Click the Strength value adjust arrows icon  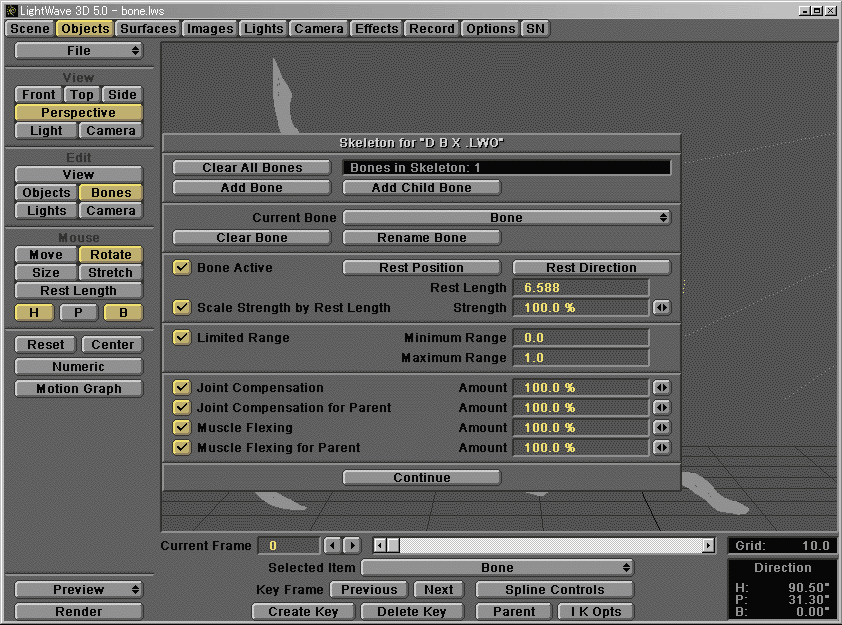661,308
